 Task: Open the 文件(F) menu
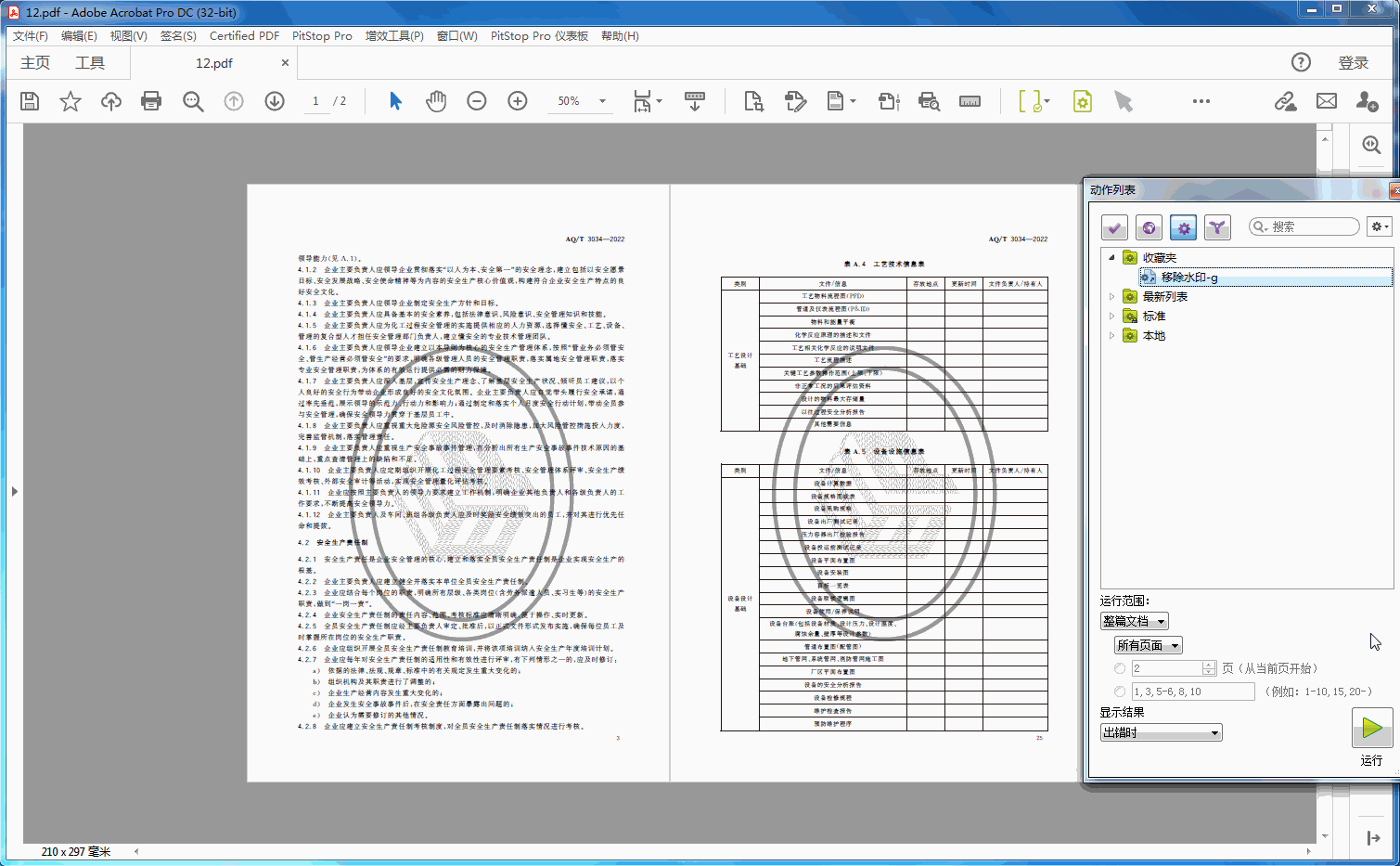pyautogui.click(x=31, y=35)
